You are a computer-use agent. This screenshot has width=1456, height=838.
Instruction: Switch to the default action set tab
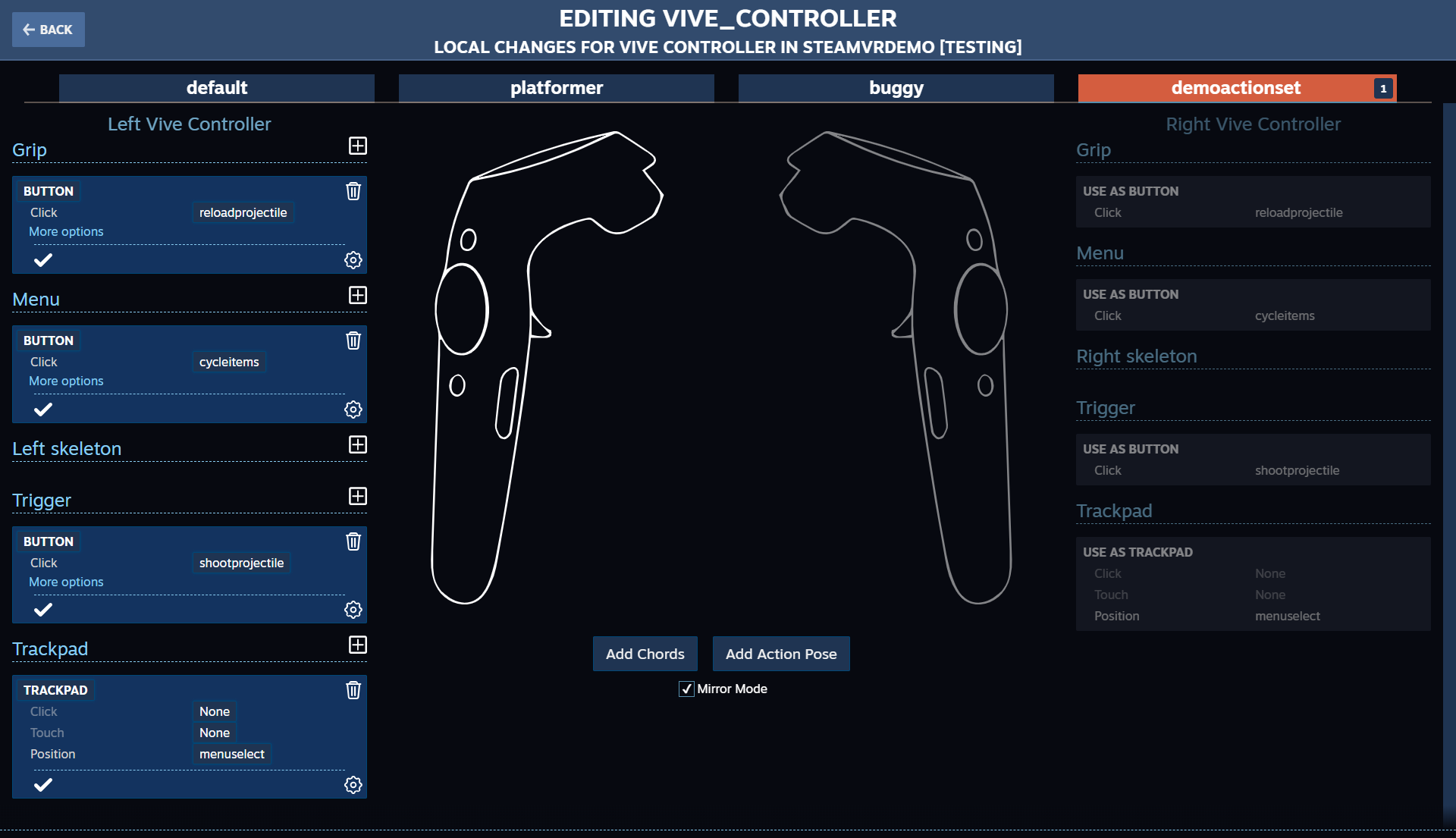(217, 88)
